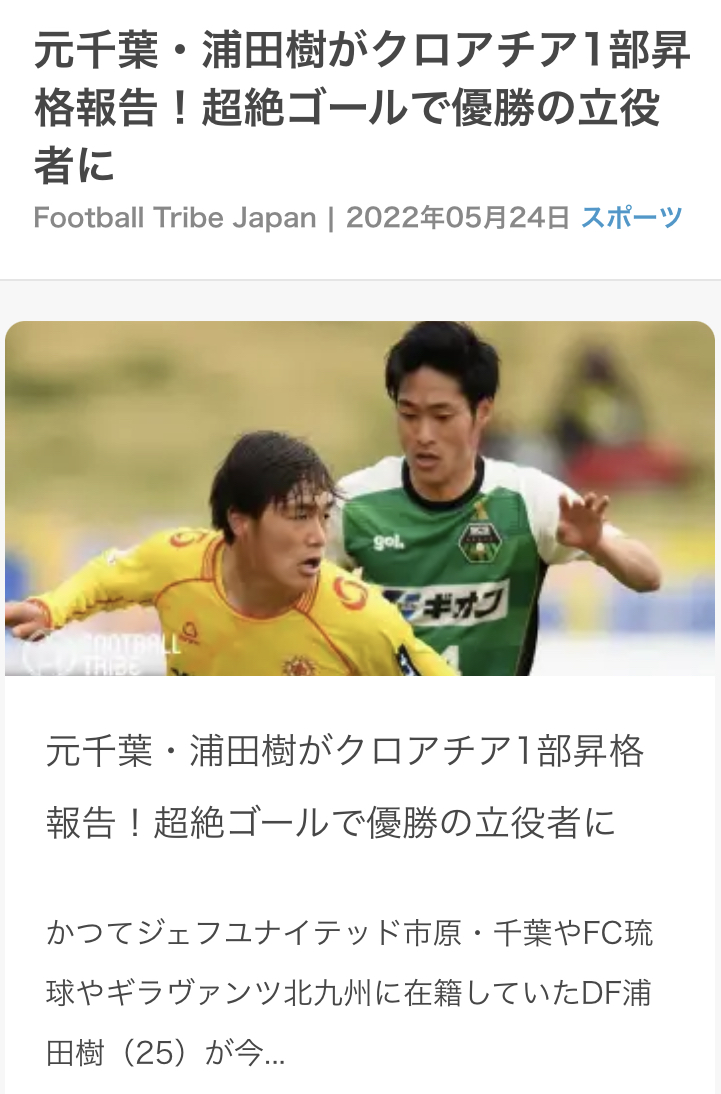
Task: Click the gol. brand mark on green shirt
Action: [388, 541]
